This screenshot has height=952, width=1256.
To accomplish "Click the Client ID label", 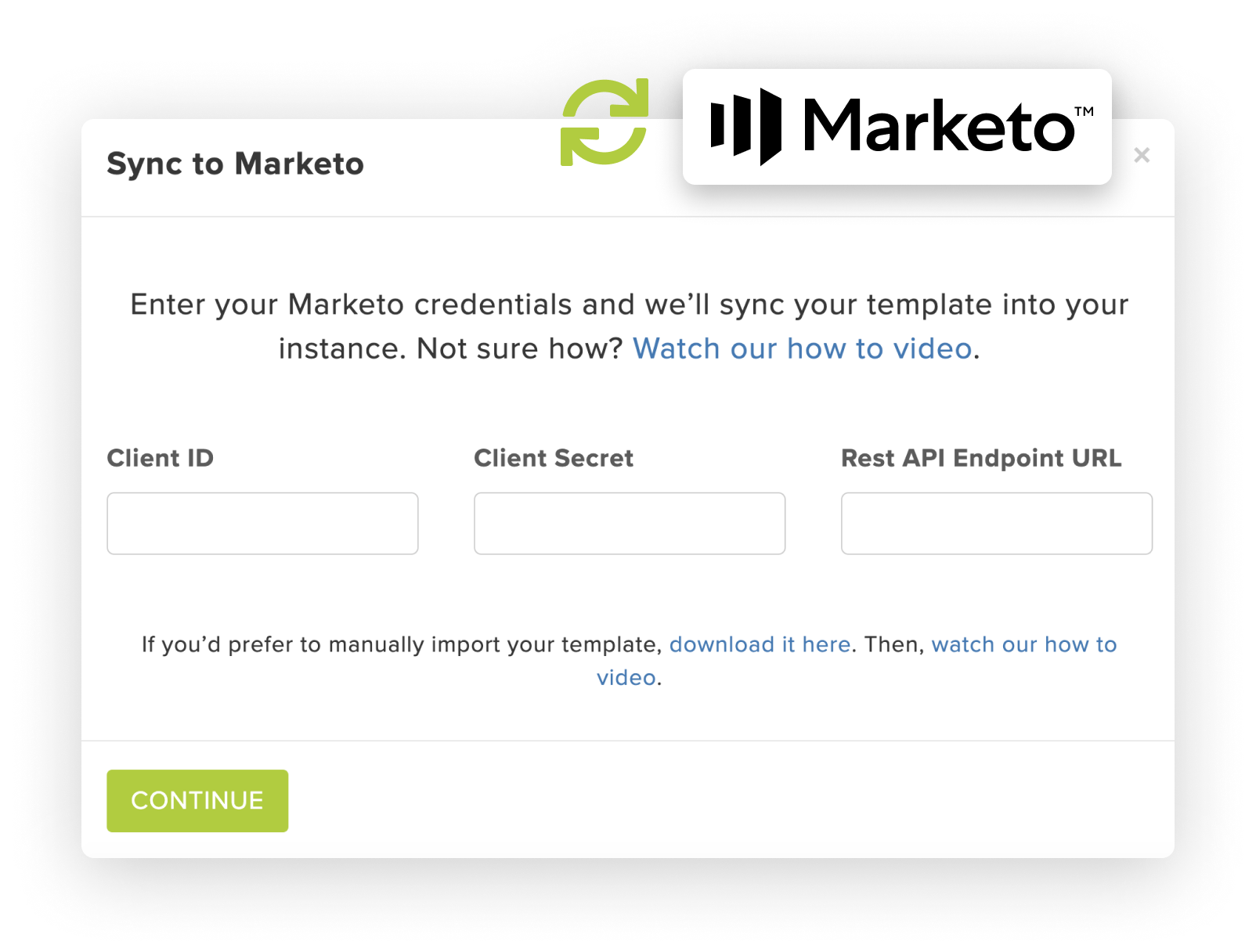I will click(x=161, y=458).
